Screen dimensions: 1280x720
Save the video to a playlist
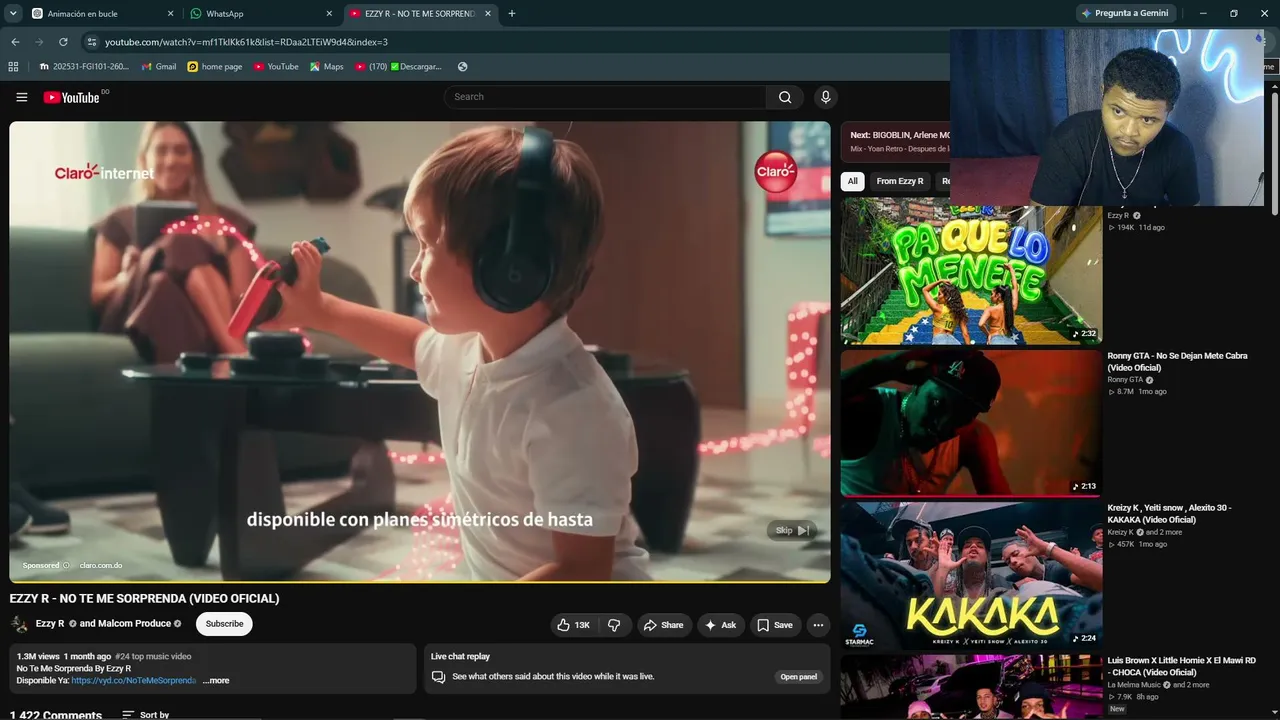coord(775,625)
